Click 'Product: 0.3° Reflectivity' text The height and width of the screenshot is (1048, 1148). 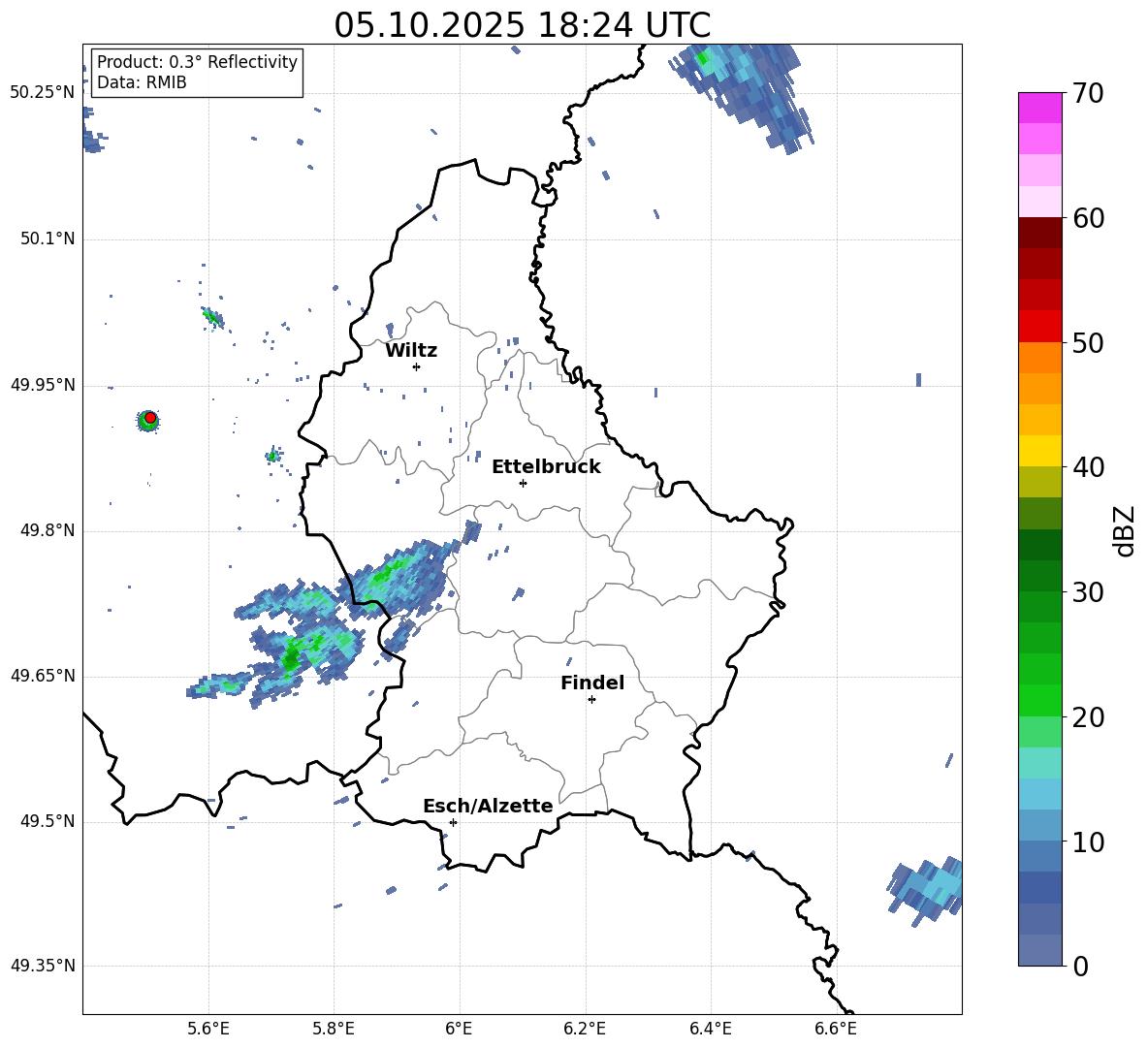click(197, 62)
